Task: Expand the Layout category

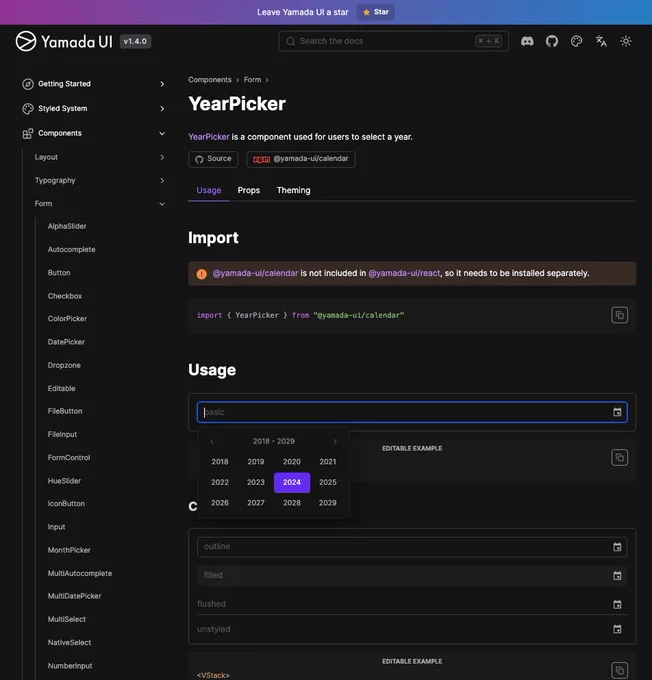Action: 162,157
